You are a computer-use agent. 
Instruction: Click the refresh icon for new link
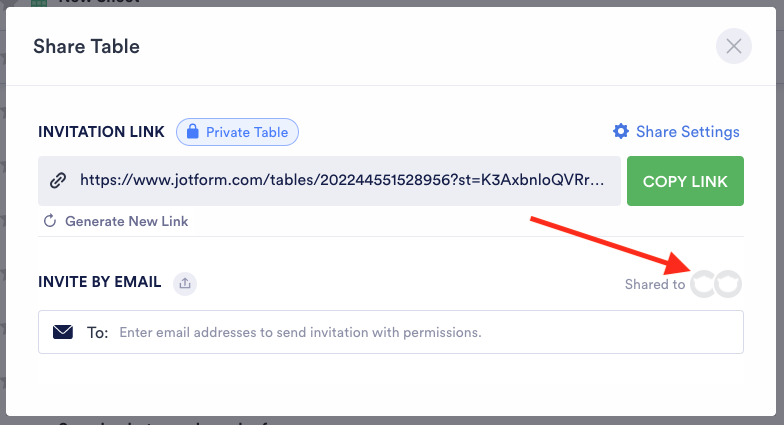[50, 221]
